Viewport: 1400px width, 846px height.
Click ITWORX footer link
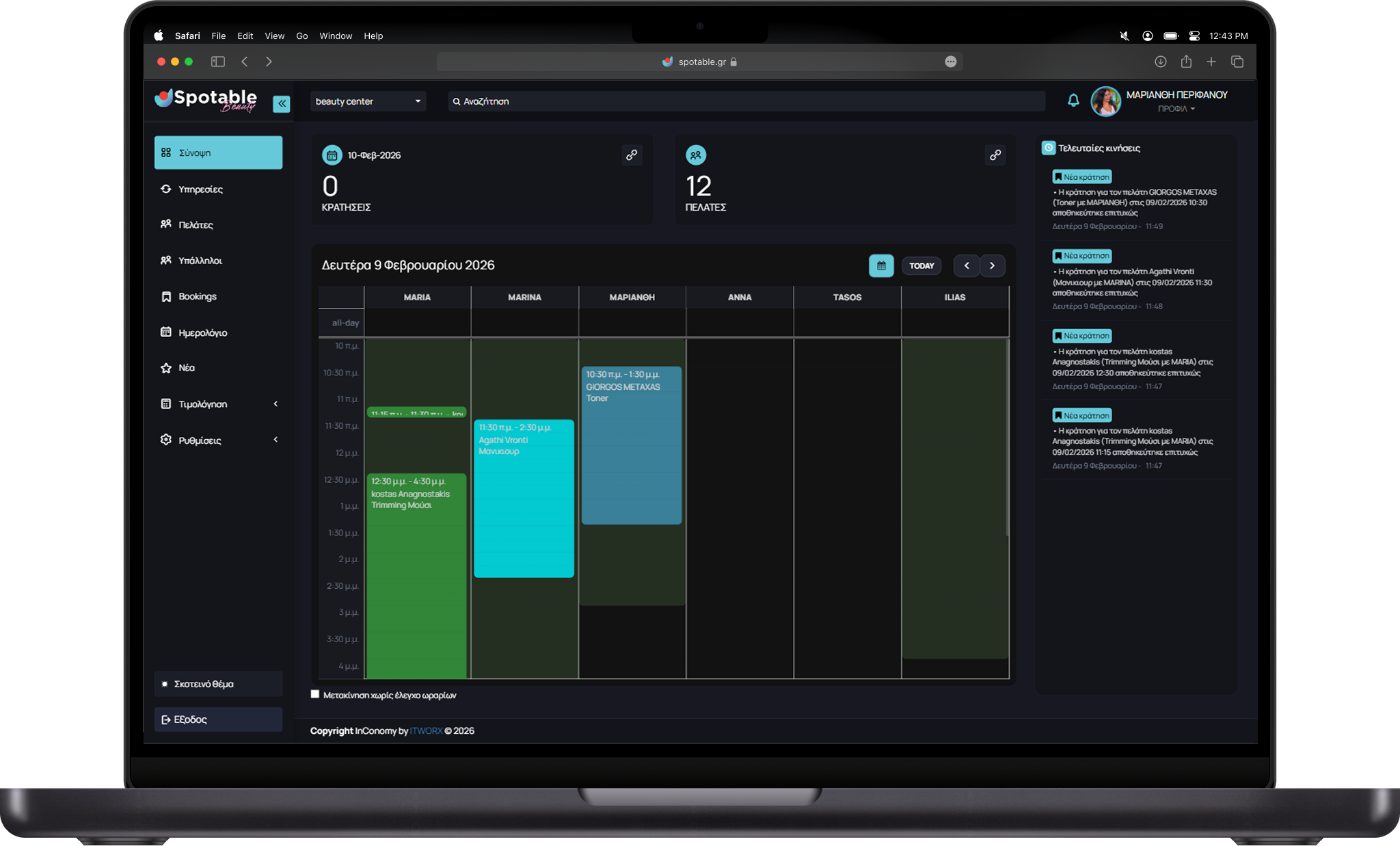pyautogui.click(x=426, y=730)
